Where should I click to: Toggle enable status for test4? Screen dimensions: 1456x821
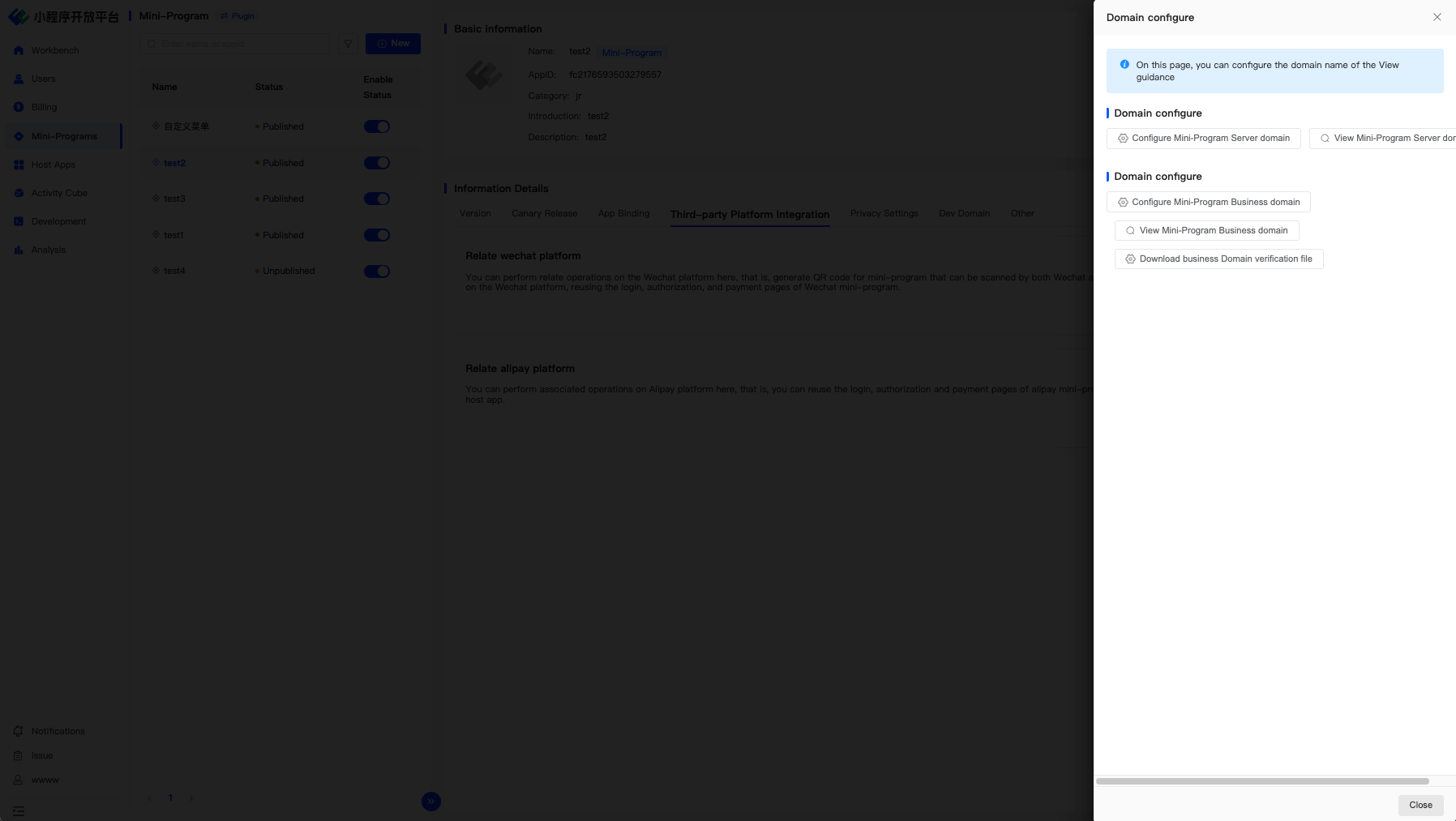click(377, 271)
